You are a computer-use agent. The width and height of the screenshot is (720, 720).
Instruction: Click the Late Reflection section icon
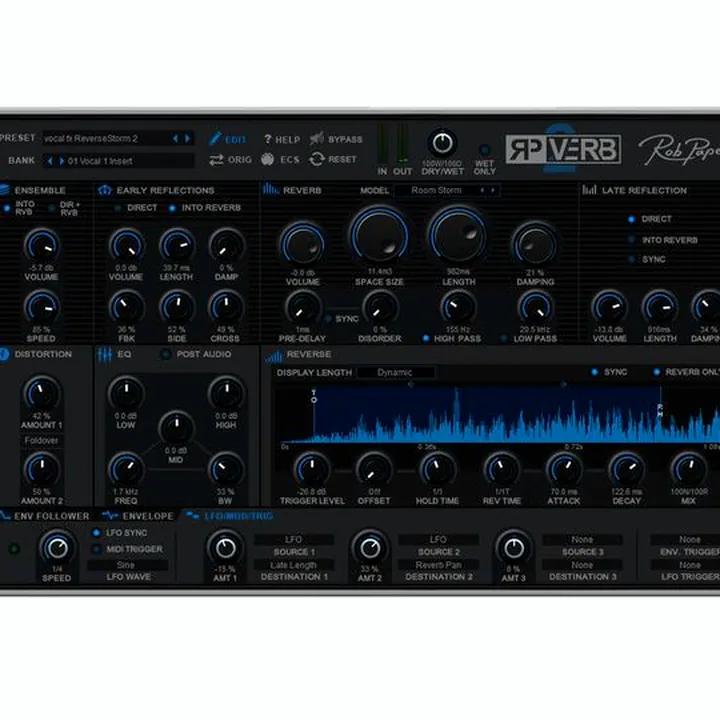589,190
